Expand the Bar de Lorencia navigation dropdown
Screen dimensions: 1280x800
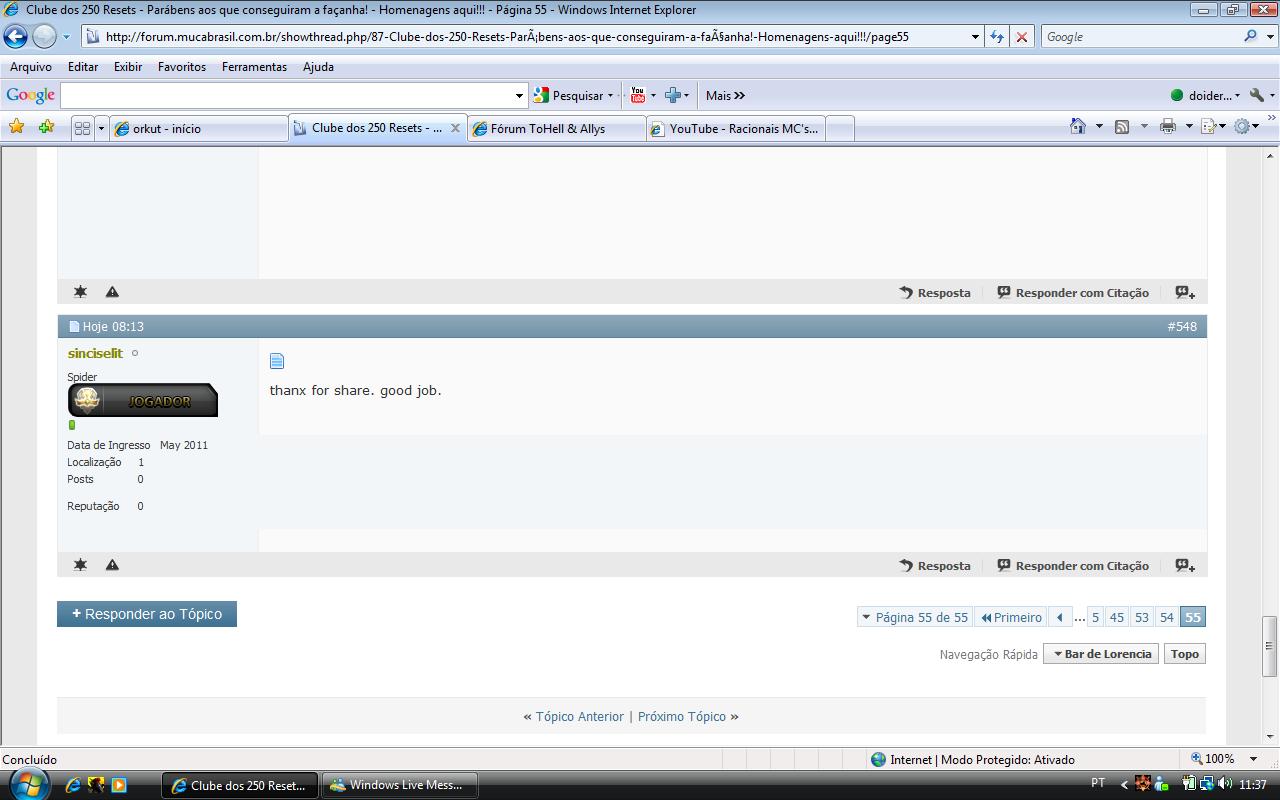(1100, 654)
